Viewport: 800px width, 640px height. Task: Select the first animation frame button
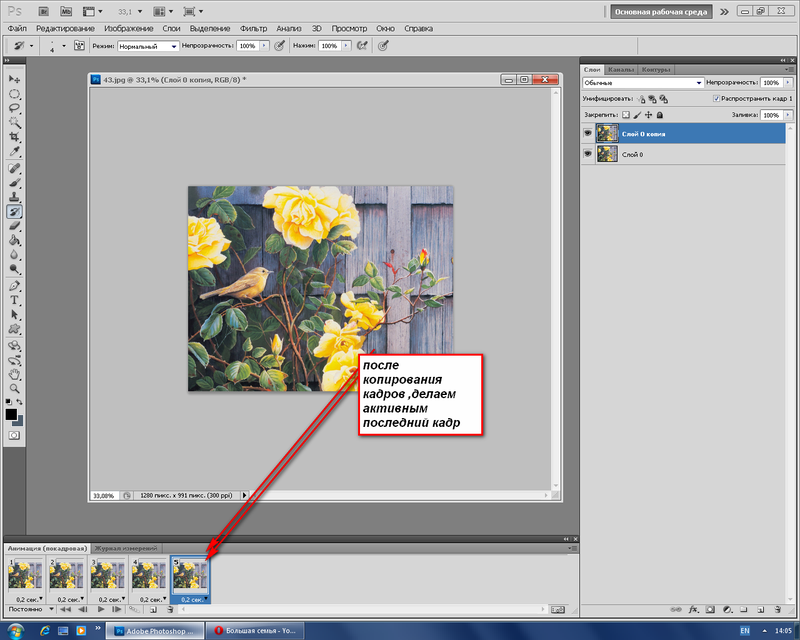click(x=65, y=609)
